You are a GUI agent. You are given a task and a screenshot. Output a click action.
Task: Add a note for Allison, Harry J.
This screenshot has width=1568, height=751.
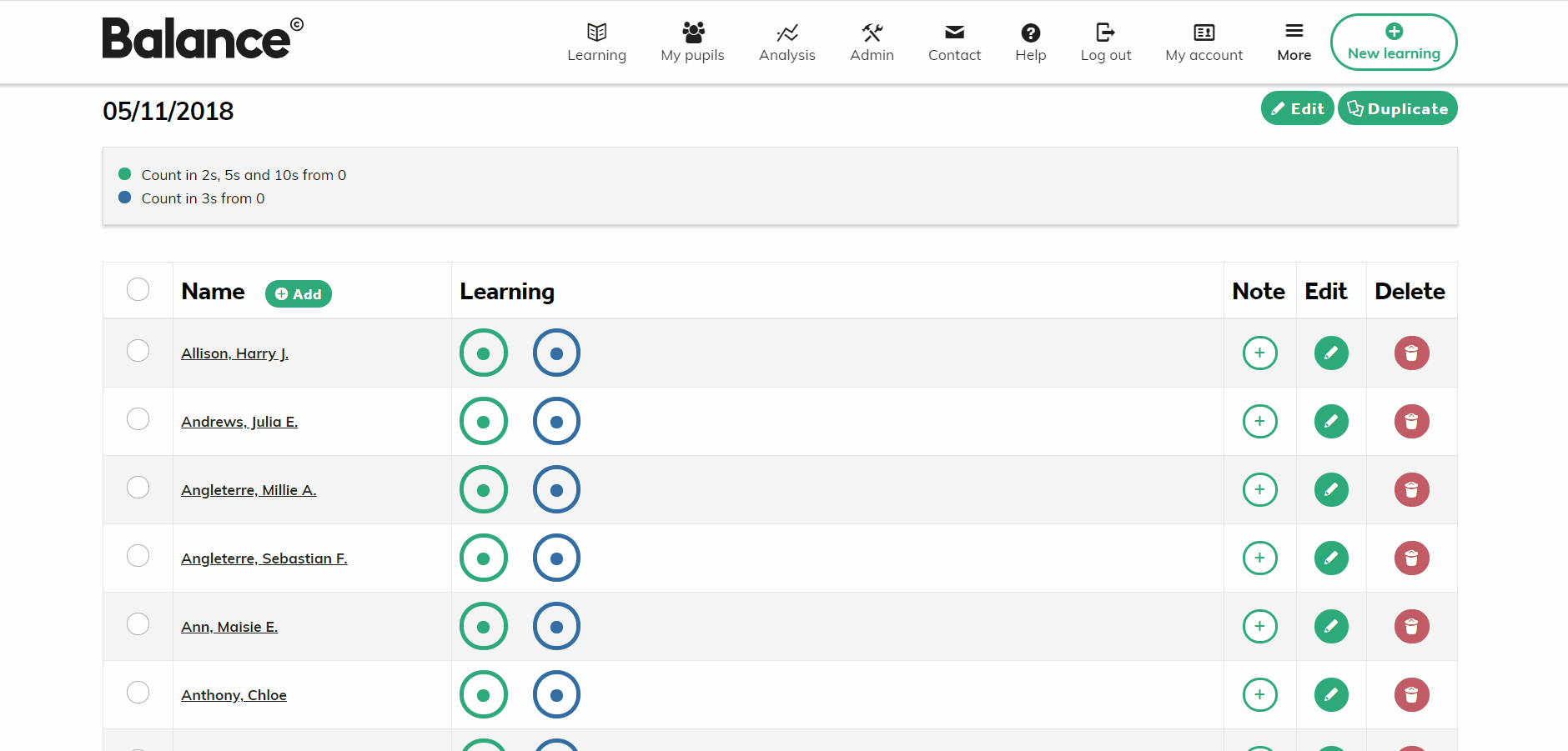pos(1259,353)
